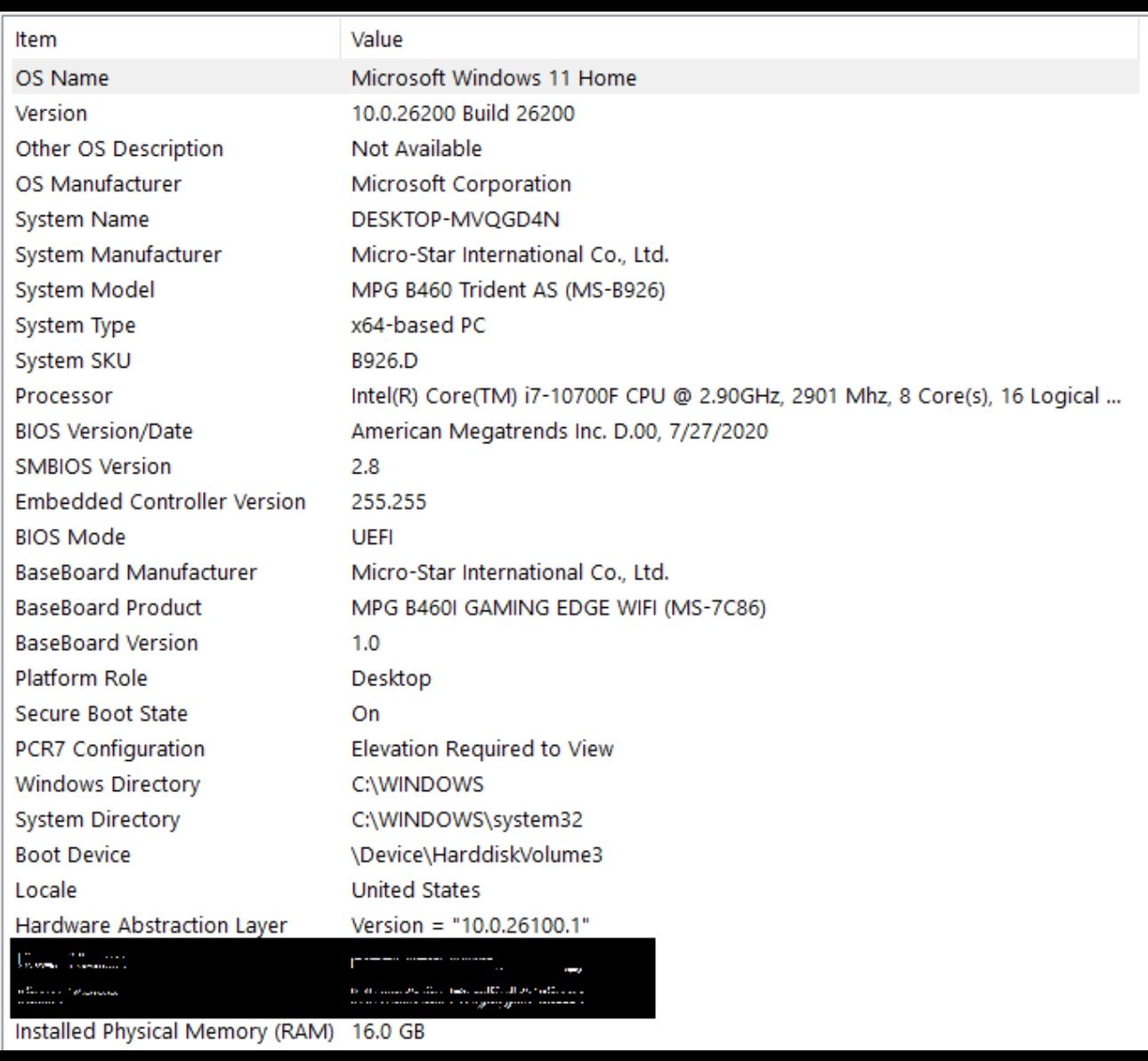Click the value "MPG B460 Trident AS (MS-B926)"
Viewport: 1148px width, 1061px height.
(x=508, y=290)
